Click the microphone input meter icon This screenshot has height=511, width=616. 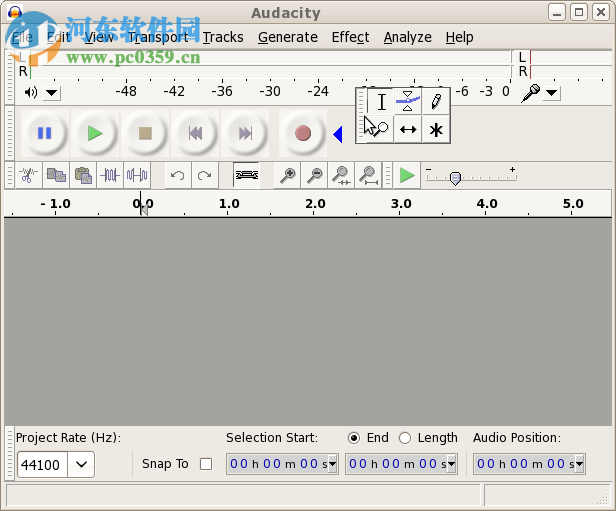click(530, 93)
